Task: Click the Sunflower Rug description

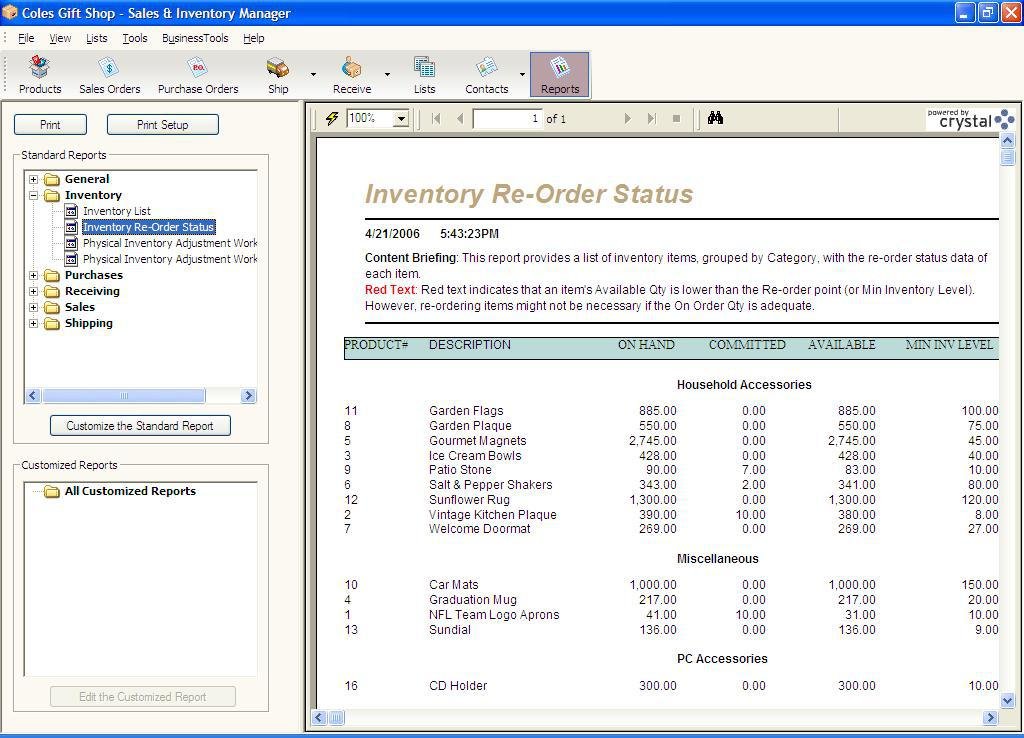Action: click(470, 500)
